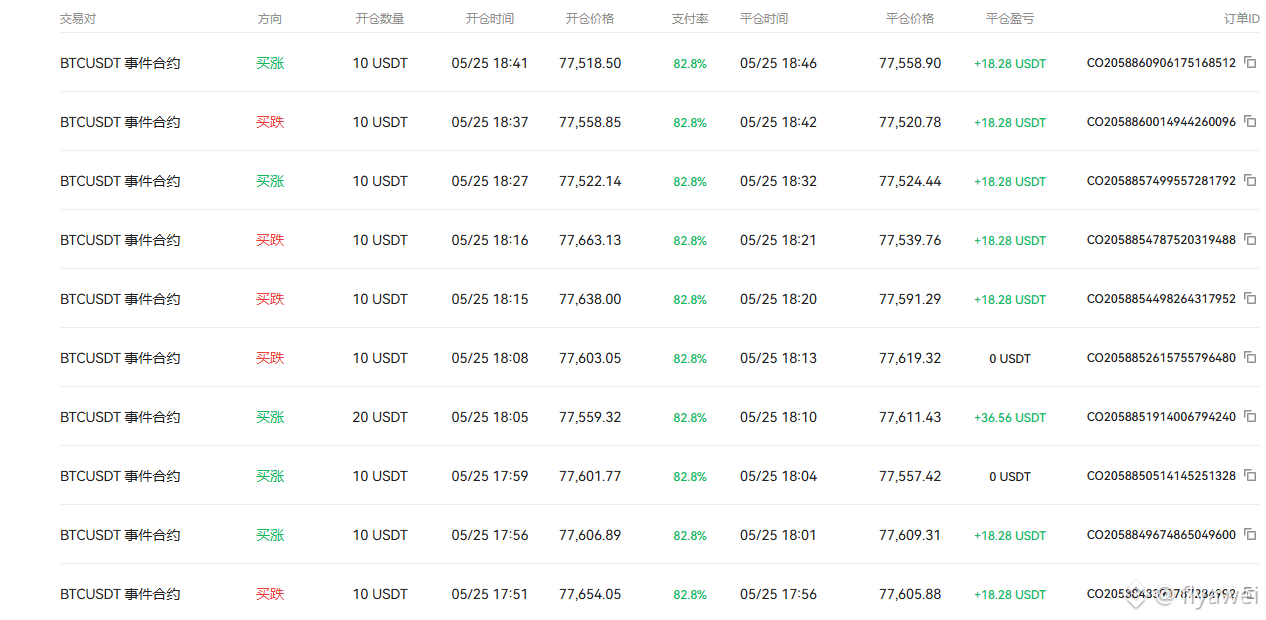Copy order ID ending 260096
Screen dimensions: 1266x620
click(x=1250, y=121)
